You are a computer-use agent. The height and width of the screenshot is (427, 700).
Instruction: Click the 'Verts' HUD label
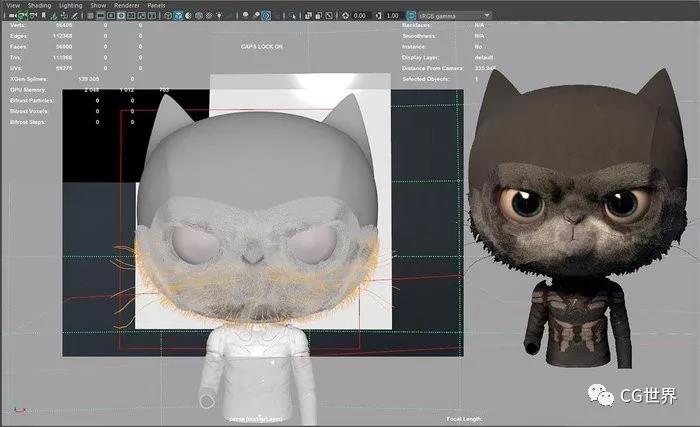[17, 25]
